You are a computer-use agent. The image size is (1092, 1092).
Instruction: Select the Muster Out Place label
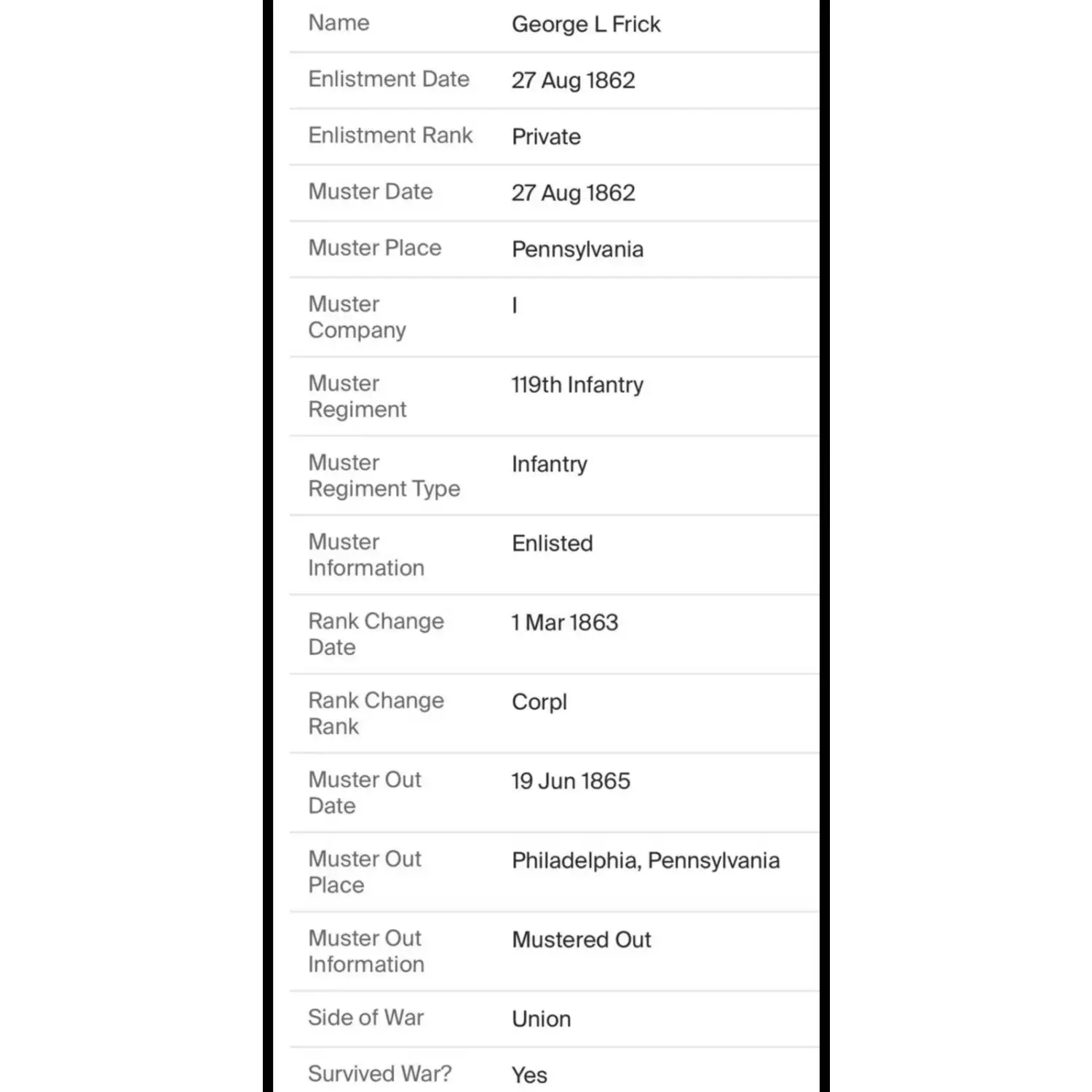[364, 871]
